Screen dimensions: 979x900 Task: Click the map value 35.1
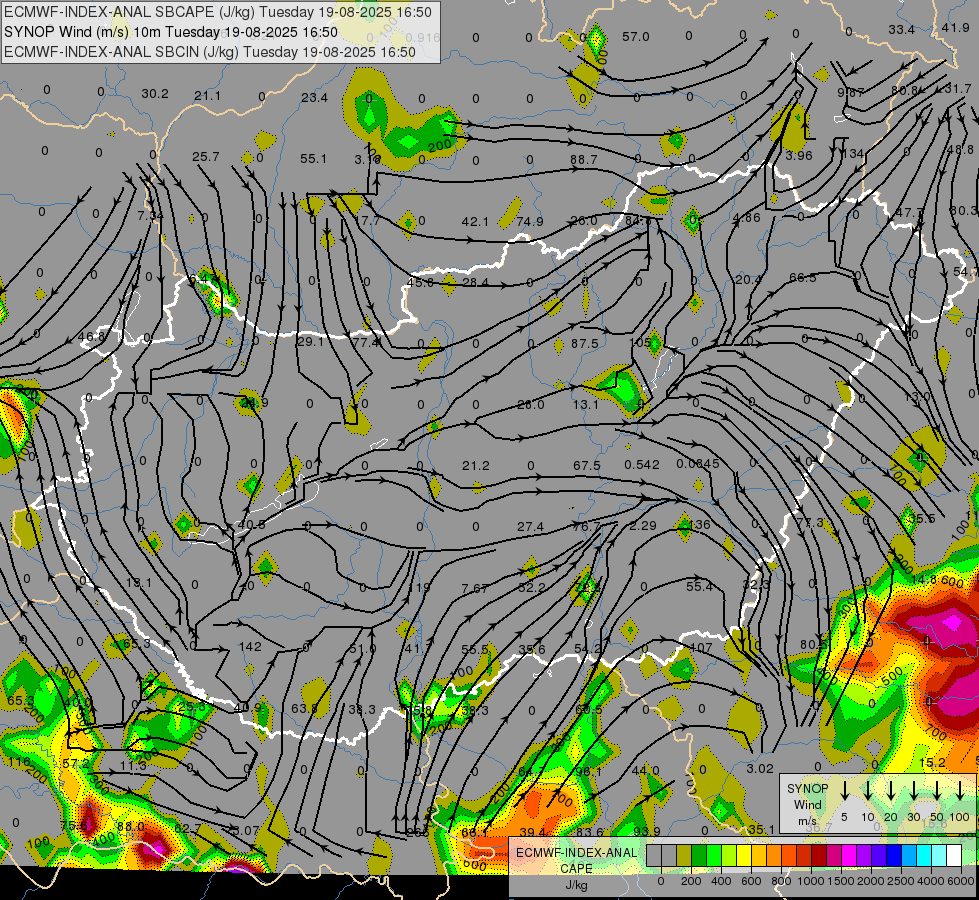coord(760,829)
